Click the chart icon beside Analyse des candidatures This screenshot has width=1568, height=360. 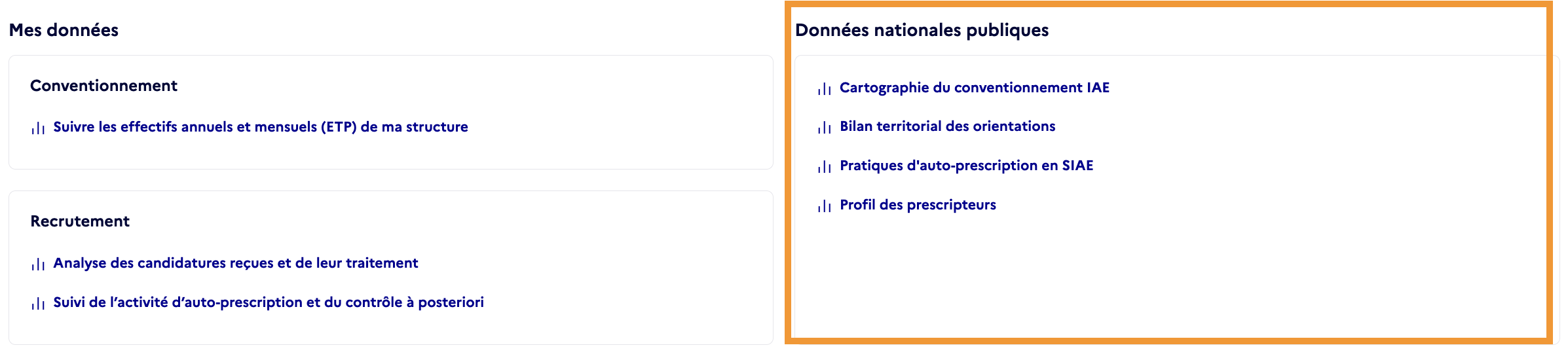pyautogui.click(x=38, y=264)
